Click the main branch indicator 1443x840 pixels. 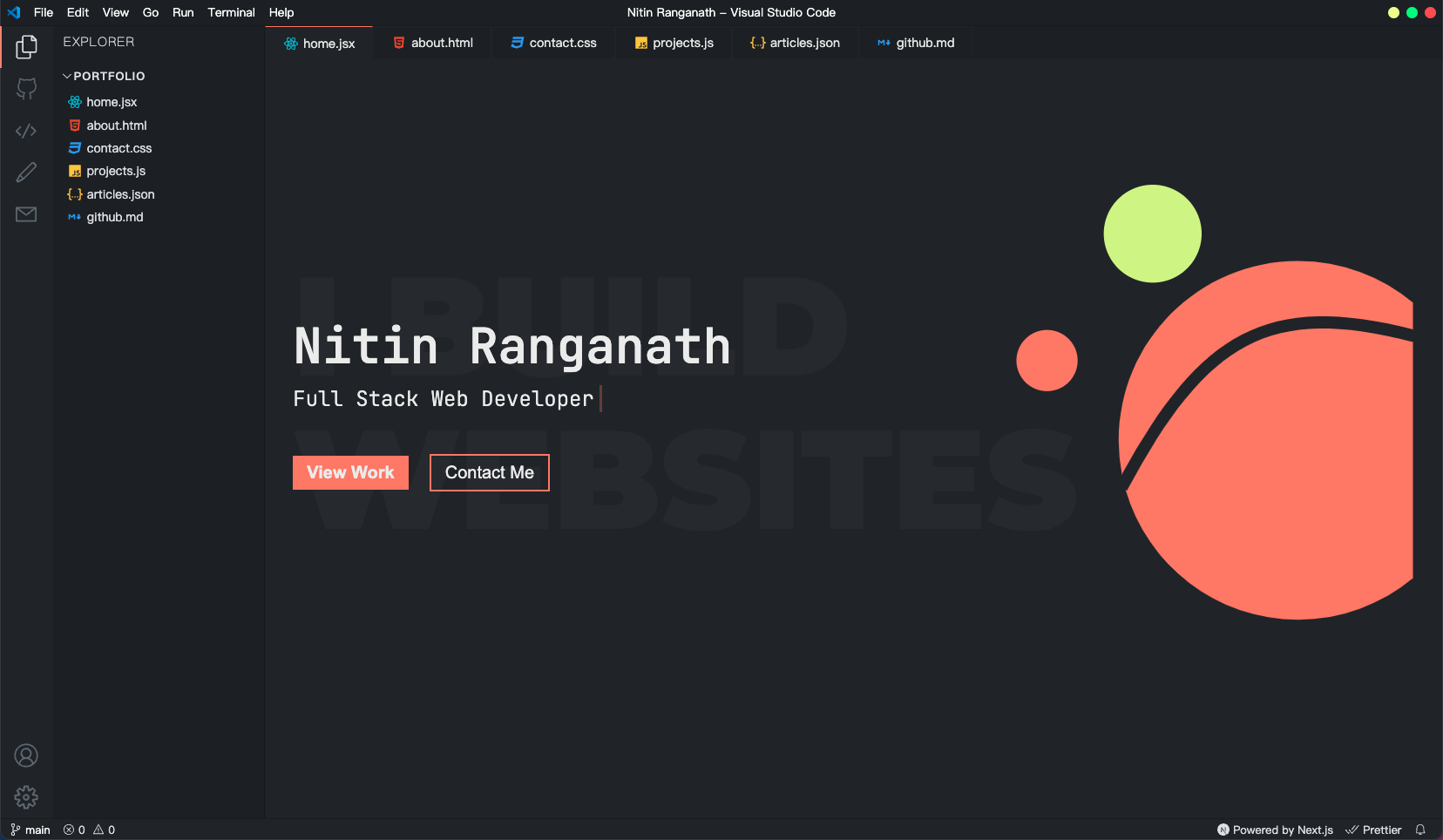(30, 830)
